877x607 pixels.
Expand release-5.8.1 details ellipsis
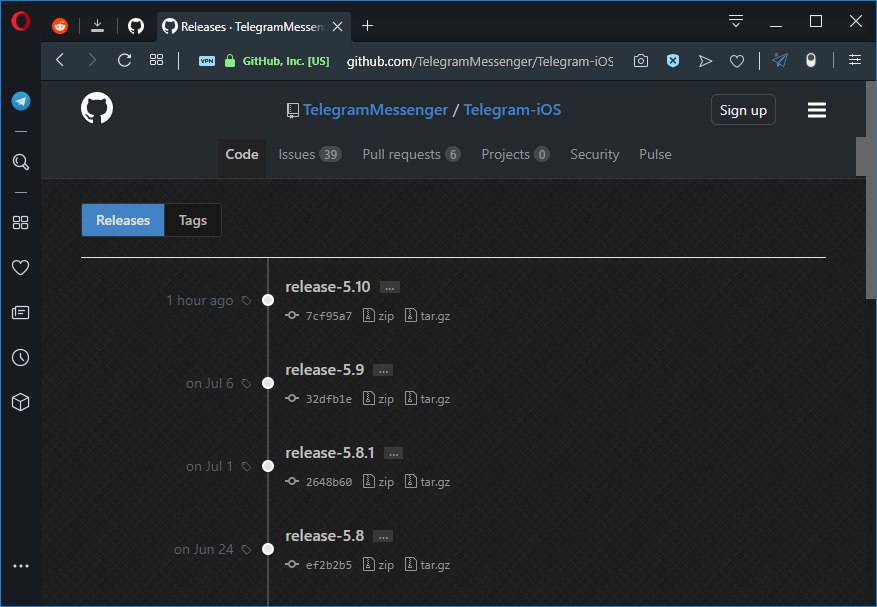pos(394,454)
